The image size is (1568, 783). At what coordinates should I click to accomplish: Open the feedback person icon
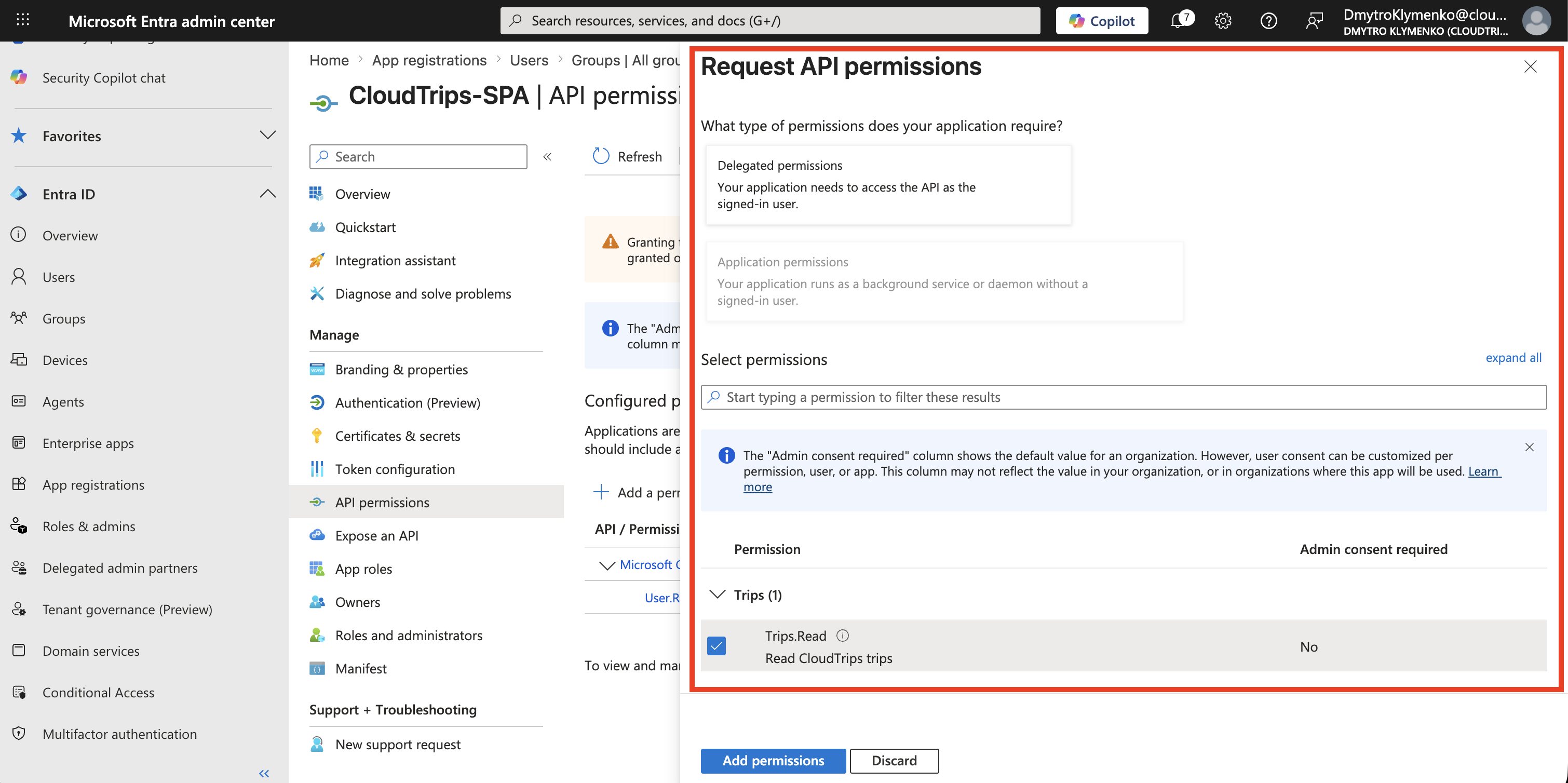click(x=1314, y=21)
